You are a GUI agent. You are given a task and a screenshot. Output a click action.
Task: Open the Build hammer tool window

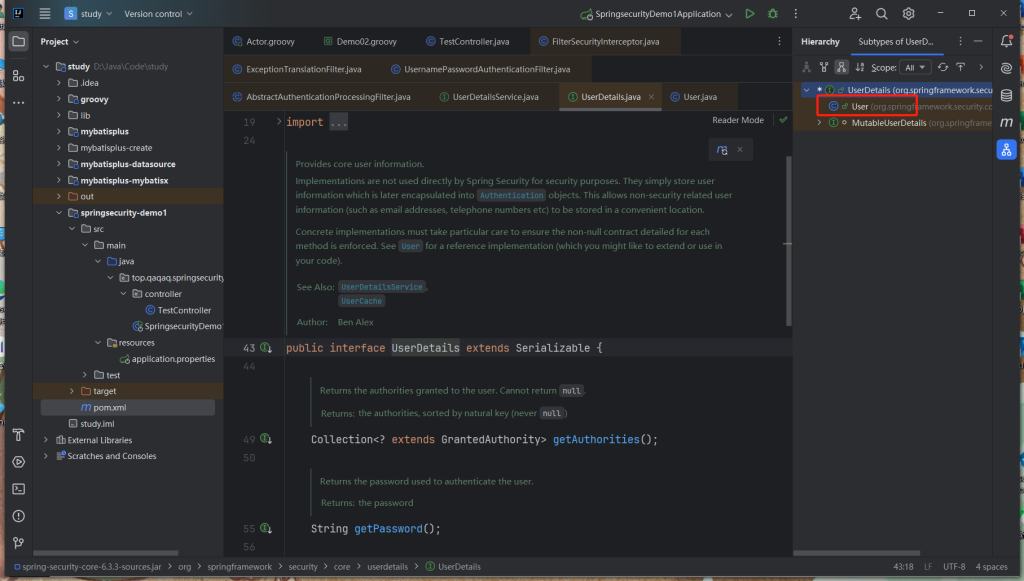pyautogui.click(x=18, y=435)
